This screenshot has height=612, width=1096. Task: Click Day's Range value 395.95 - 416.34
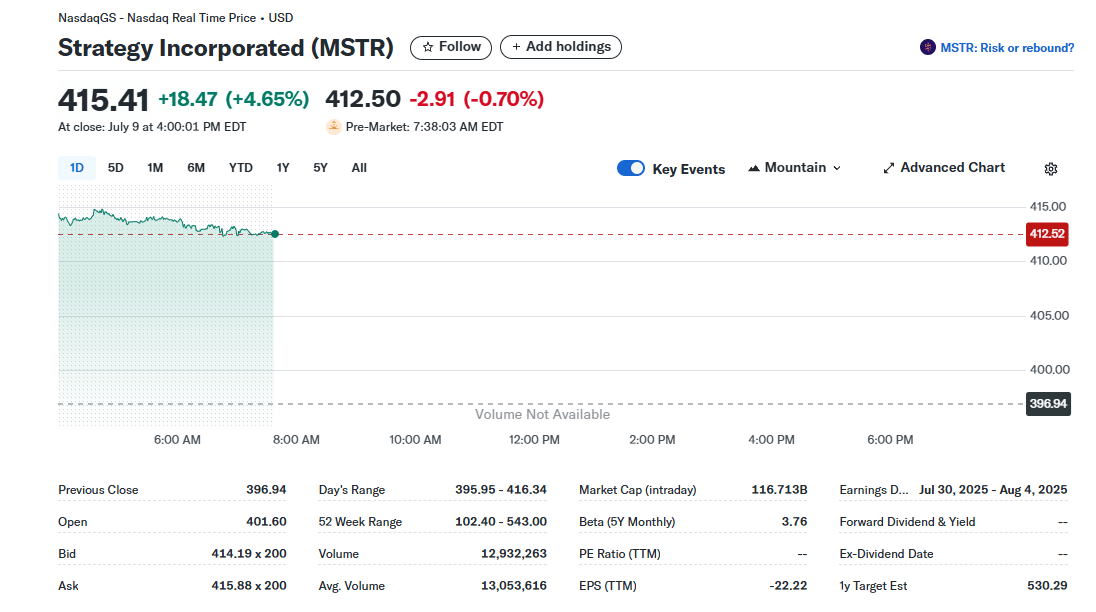(500, 490)
